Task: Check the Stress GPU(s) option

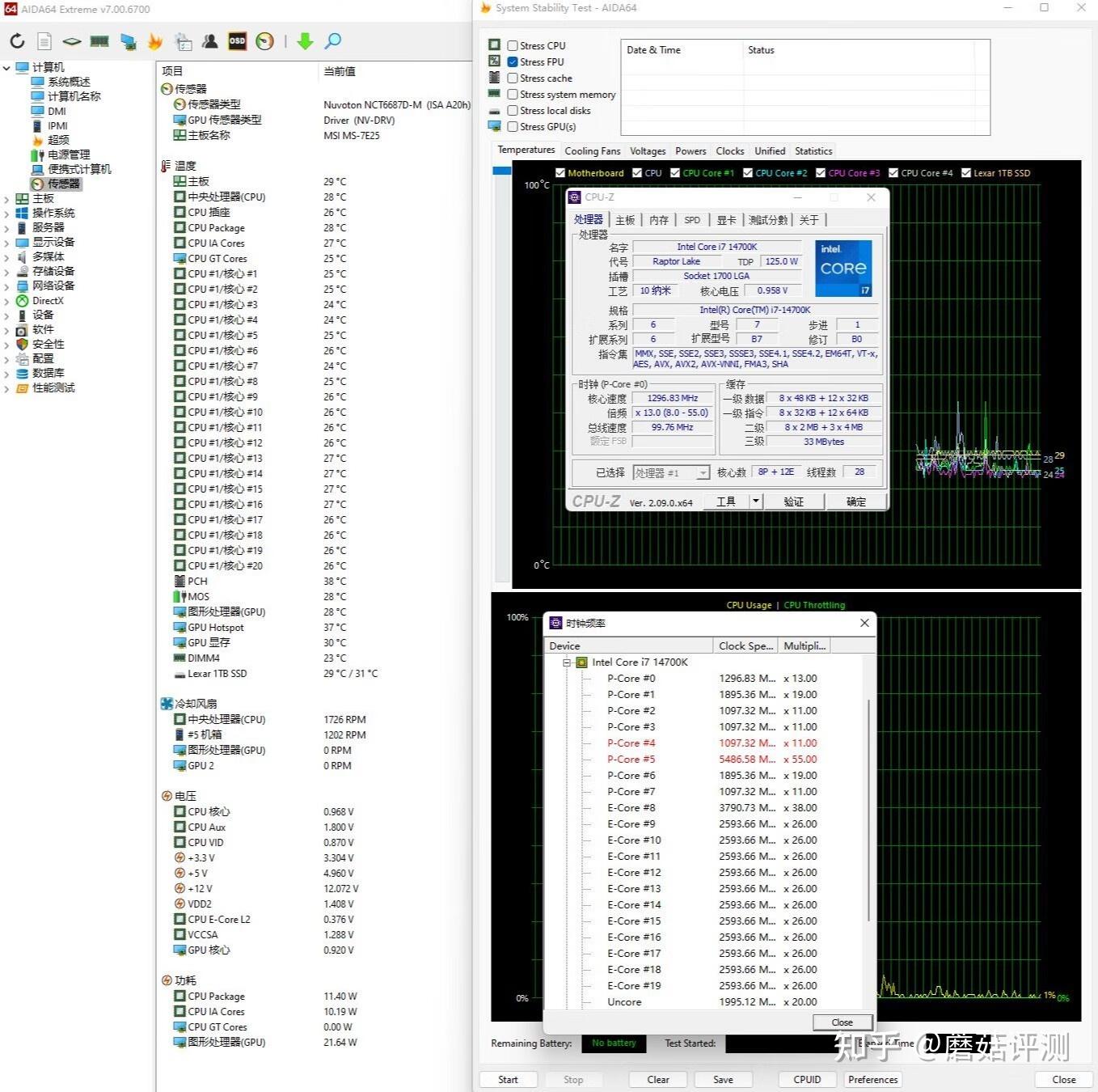Action: point(513,126)
